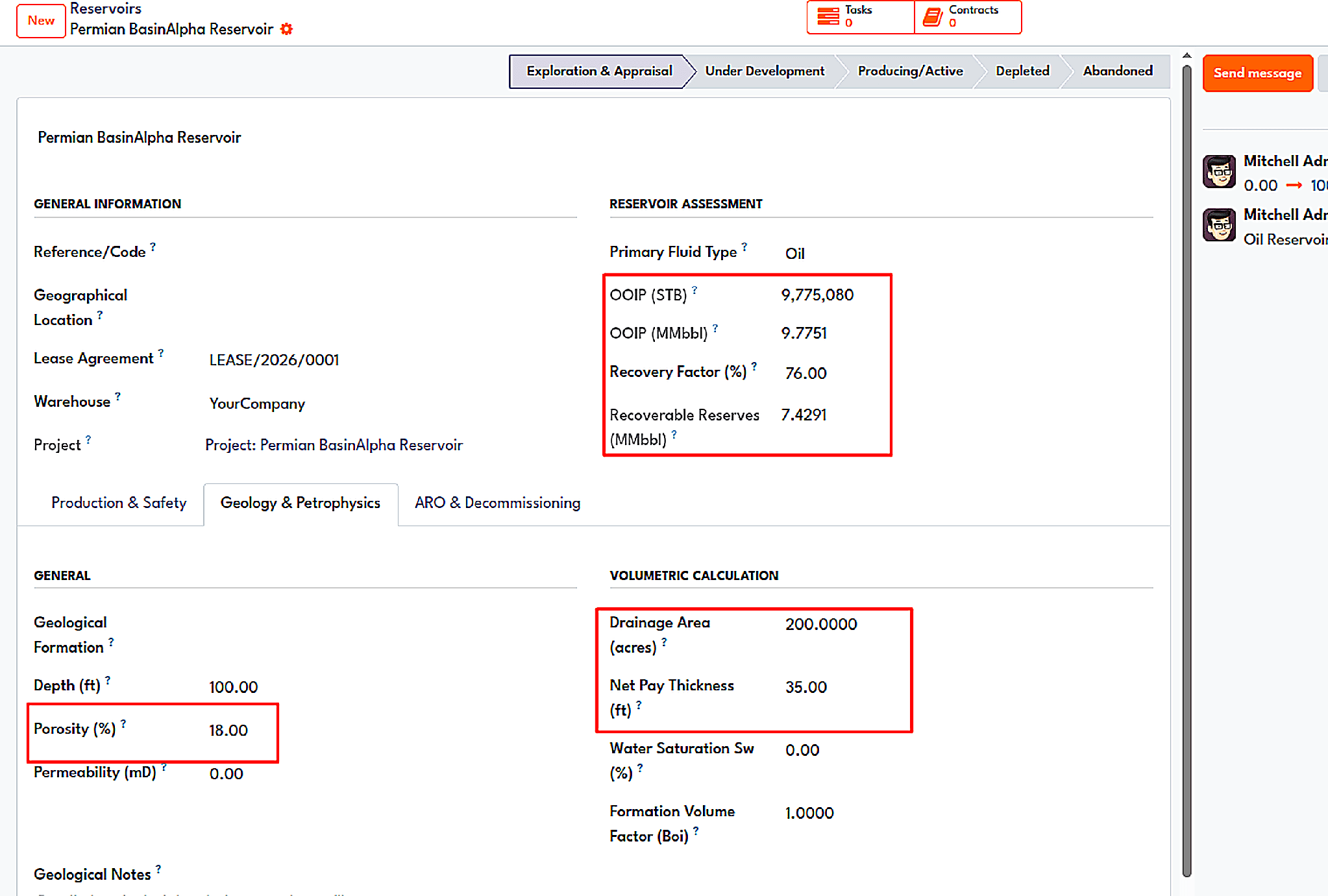Viewport: 1328px width, 896px height.
Task: Show help tooltip for OOIP (STB)
Action: pyautogui.click(x=695, y=289)
